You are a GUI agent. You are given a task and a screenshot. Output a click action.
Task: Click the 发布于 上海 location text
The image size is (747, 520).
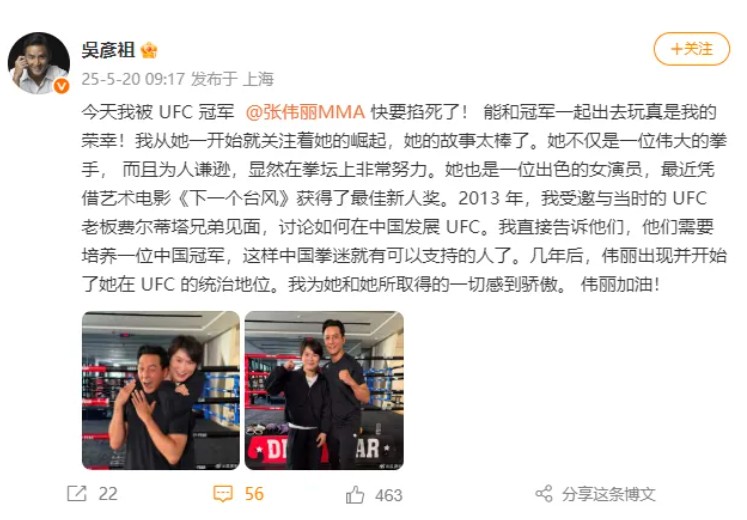232,79
